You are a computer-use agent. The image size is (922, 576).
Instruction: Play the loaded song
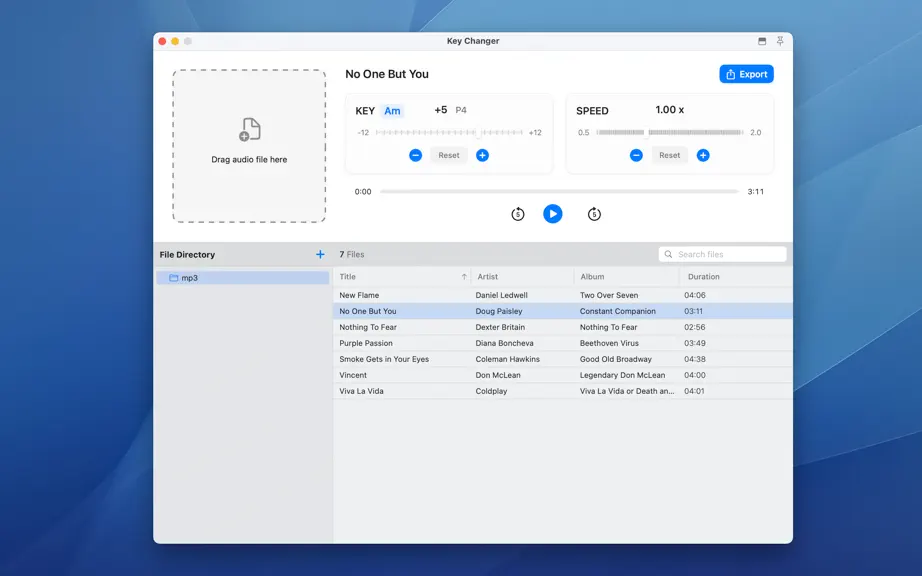point(552,214)
